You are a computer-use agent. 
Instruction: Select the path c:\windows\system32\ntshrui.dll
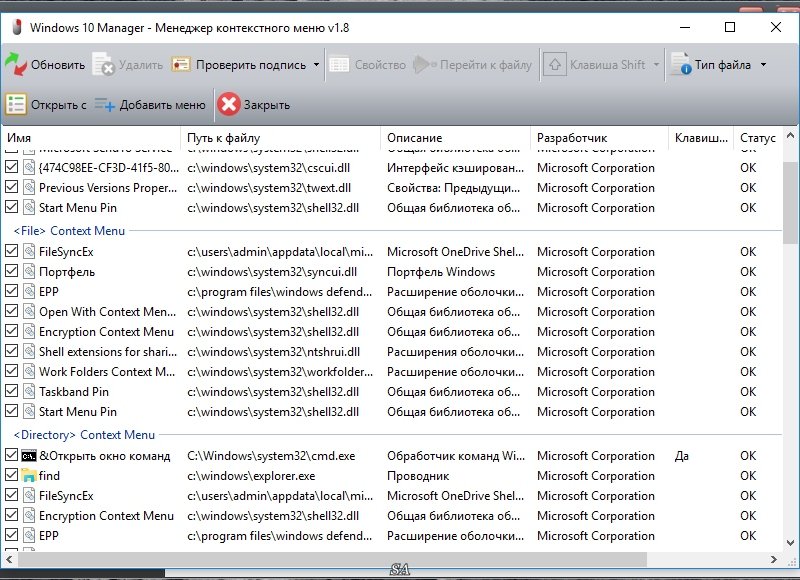click(x=273, y=352)
